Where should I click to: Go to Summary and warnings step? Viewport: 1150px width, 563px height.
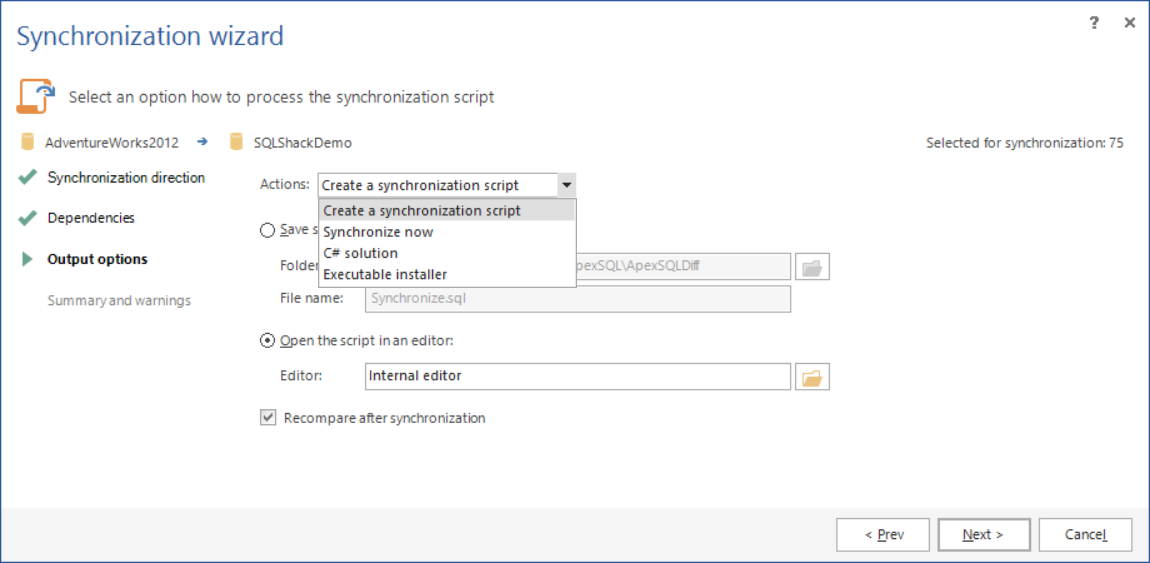pyautogui.click(x=119, y=300)
